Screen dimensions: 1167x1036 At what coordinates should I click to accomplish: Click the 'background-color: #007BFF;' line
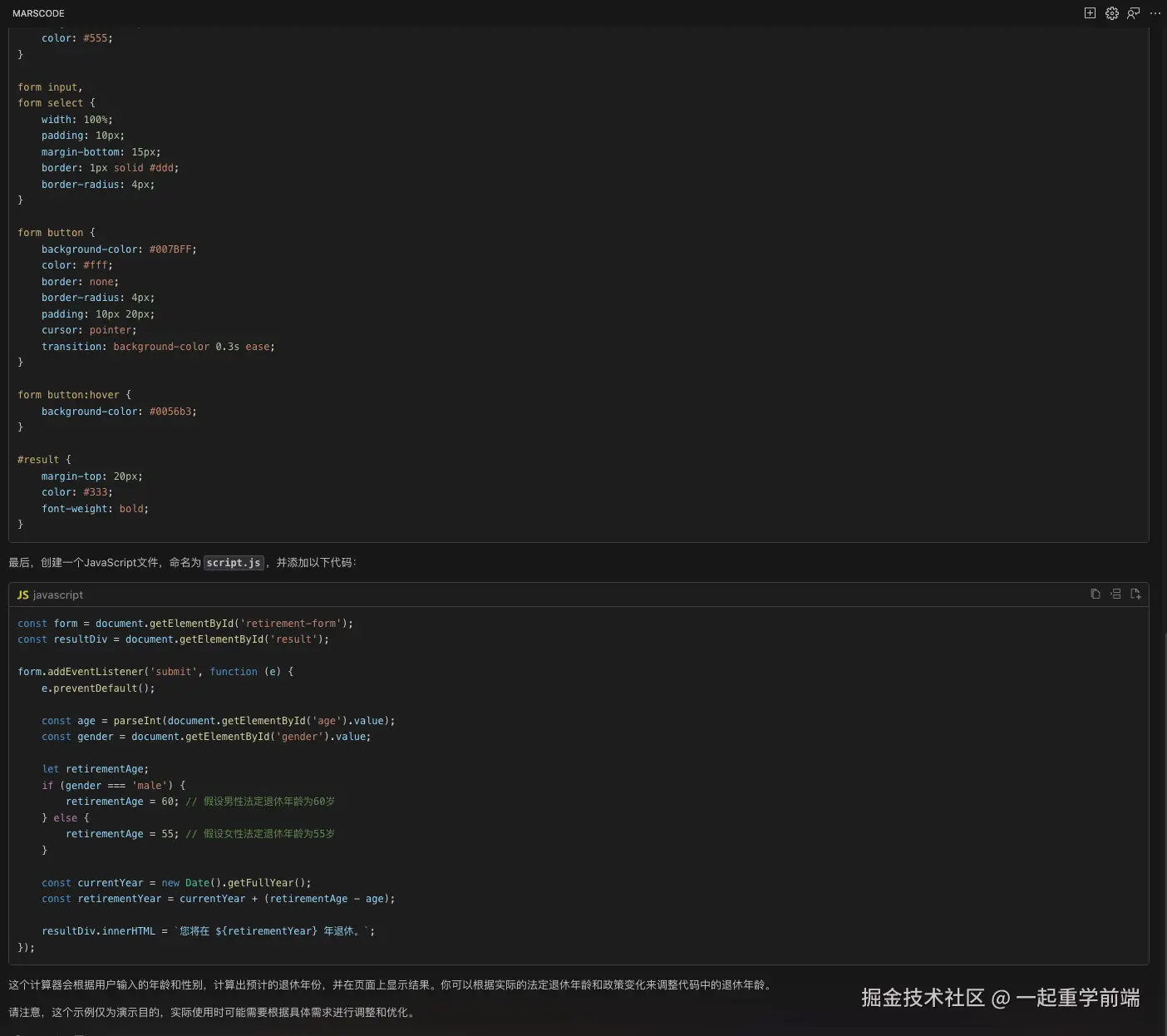(119, 249)
